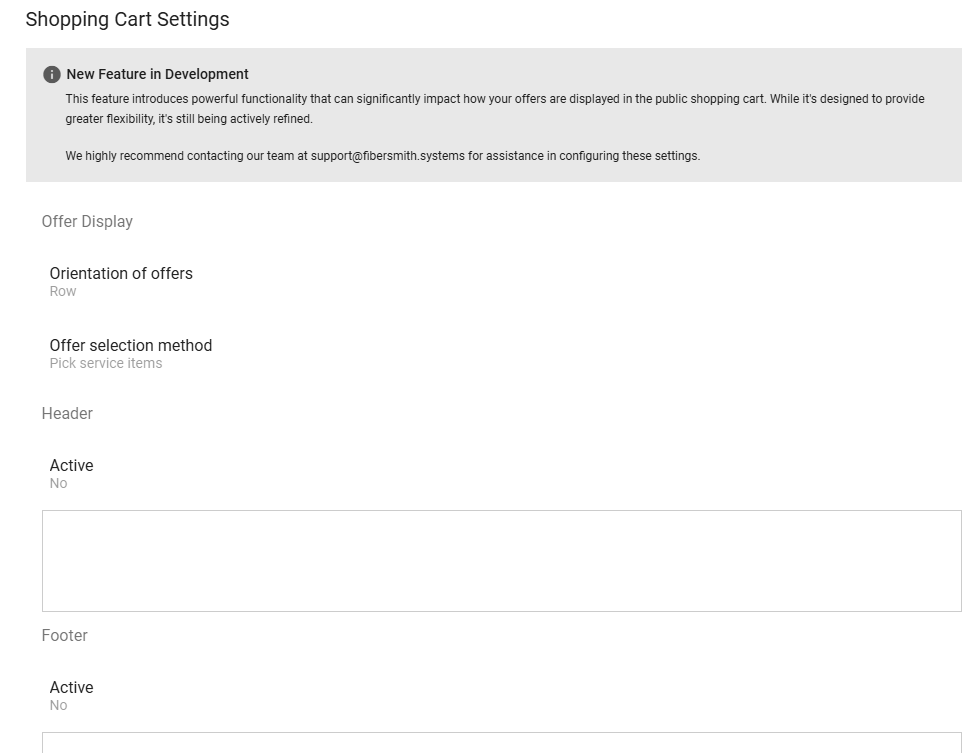The height and width of the screenshot is (753, 977).
Task: Click the 'We highly recommend contacting our team' text
Action: click(x=180, y=156)
